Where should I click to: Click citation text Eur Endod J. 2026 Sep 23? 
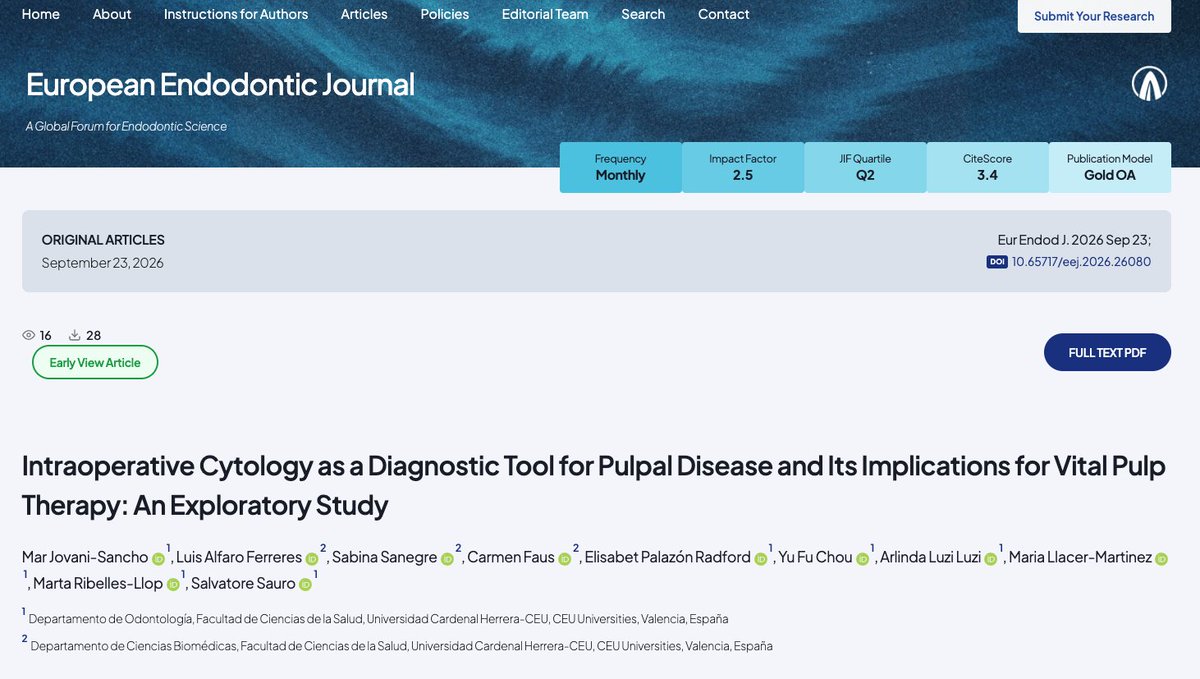click(1074, 240)
